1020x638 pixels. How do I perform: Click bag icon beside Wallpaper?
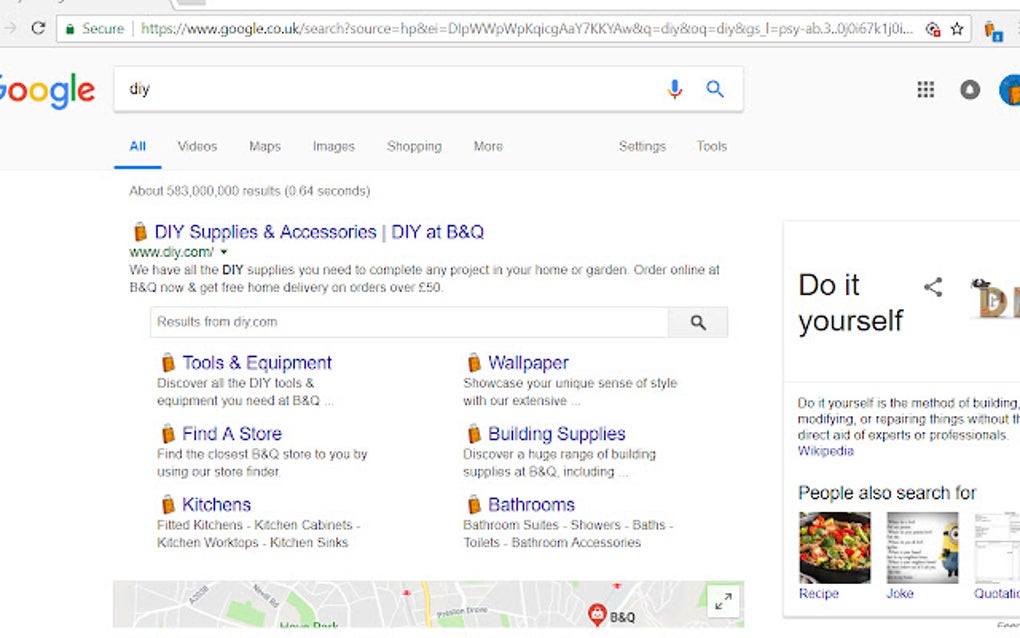point(474,362)
